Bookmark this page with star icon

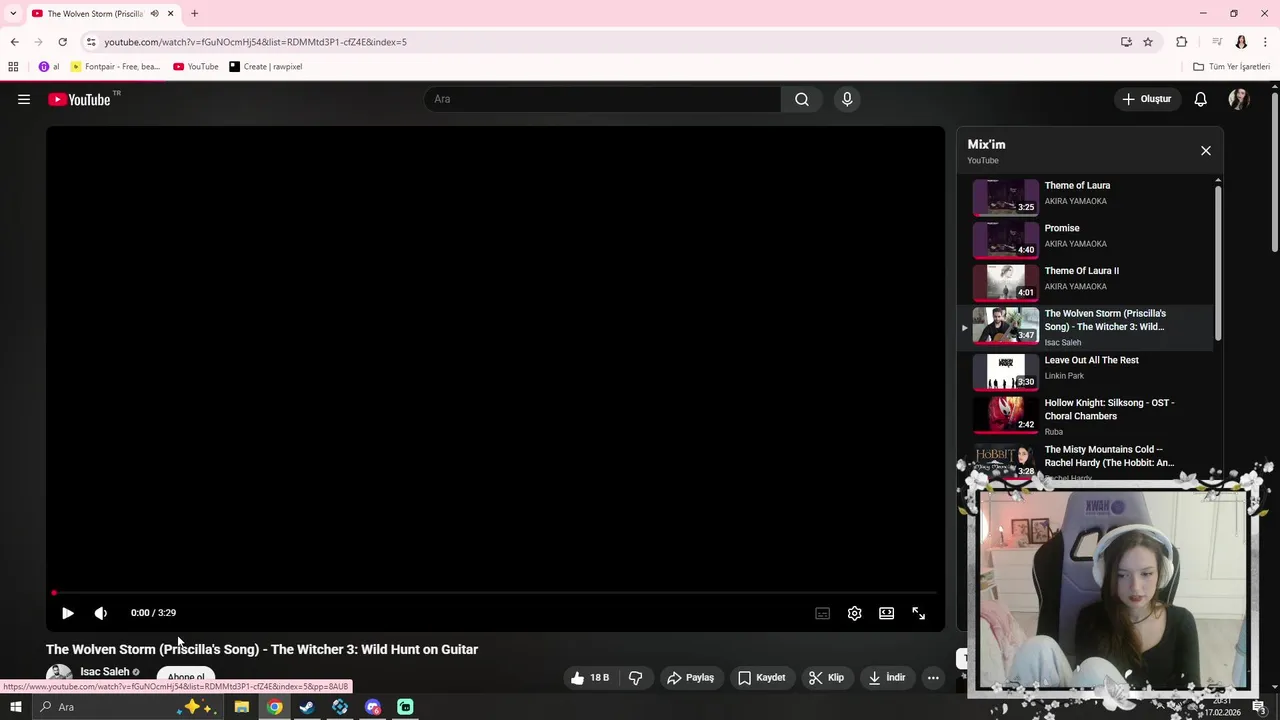tap(1148, 42)
